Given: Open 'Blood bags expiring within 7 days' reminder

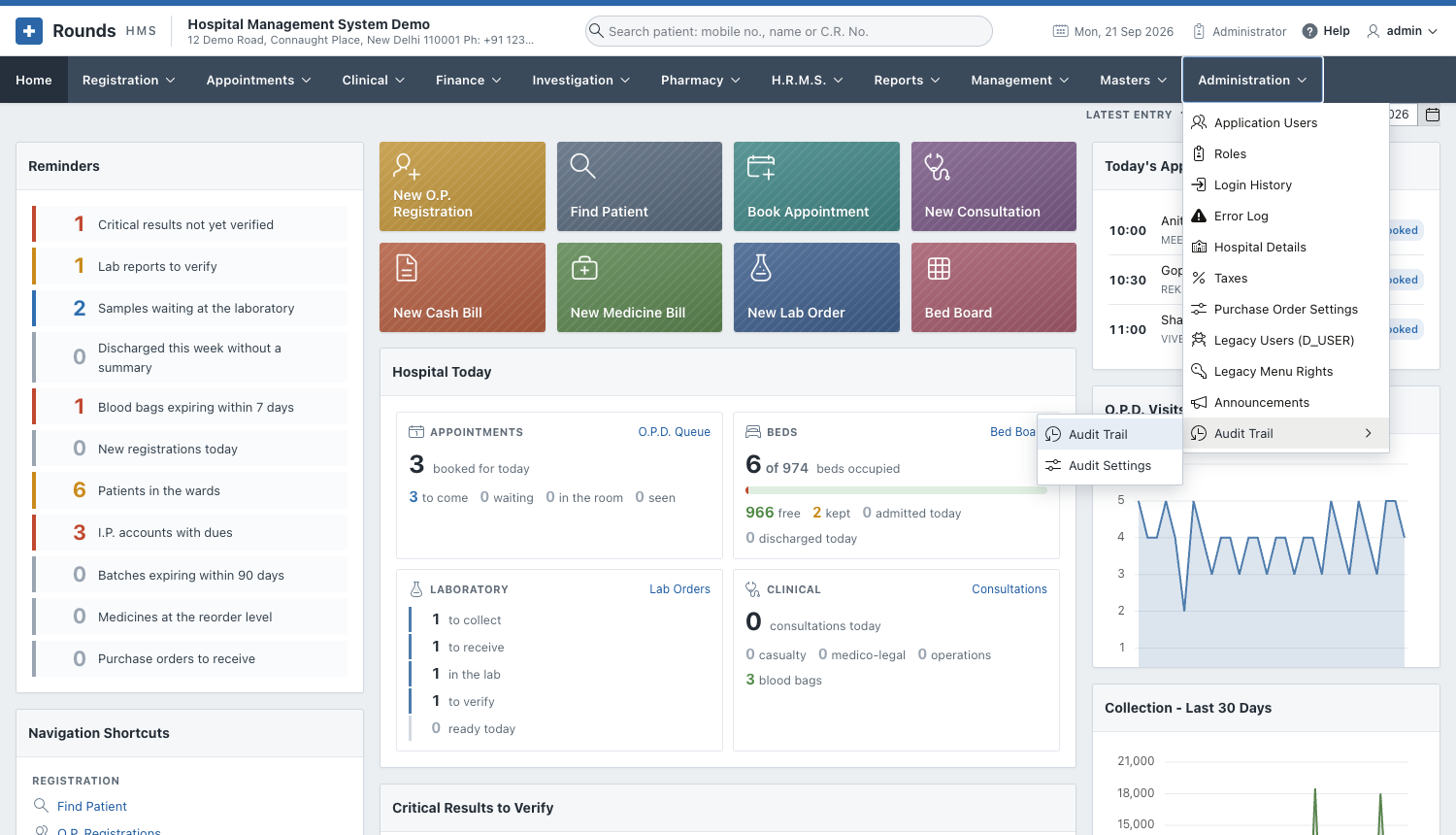Looking at the screenshot, I should pos(189,407).
